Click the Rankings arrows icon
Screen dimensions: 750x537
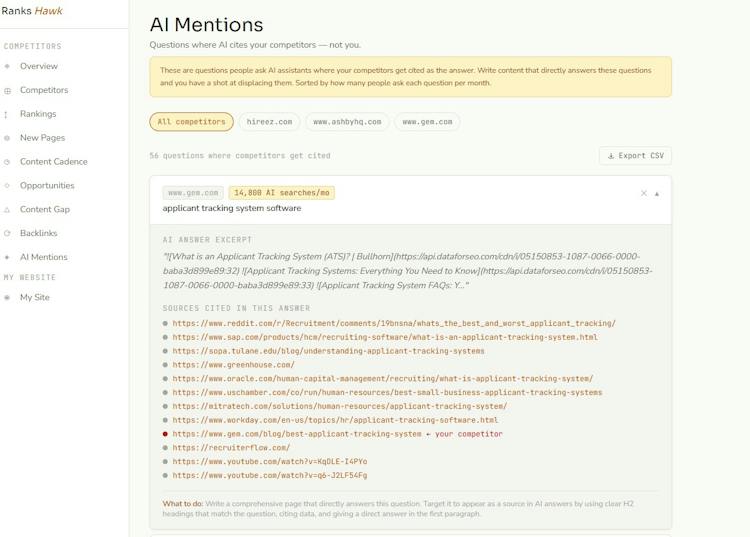(x=6, y=114)
